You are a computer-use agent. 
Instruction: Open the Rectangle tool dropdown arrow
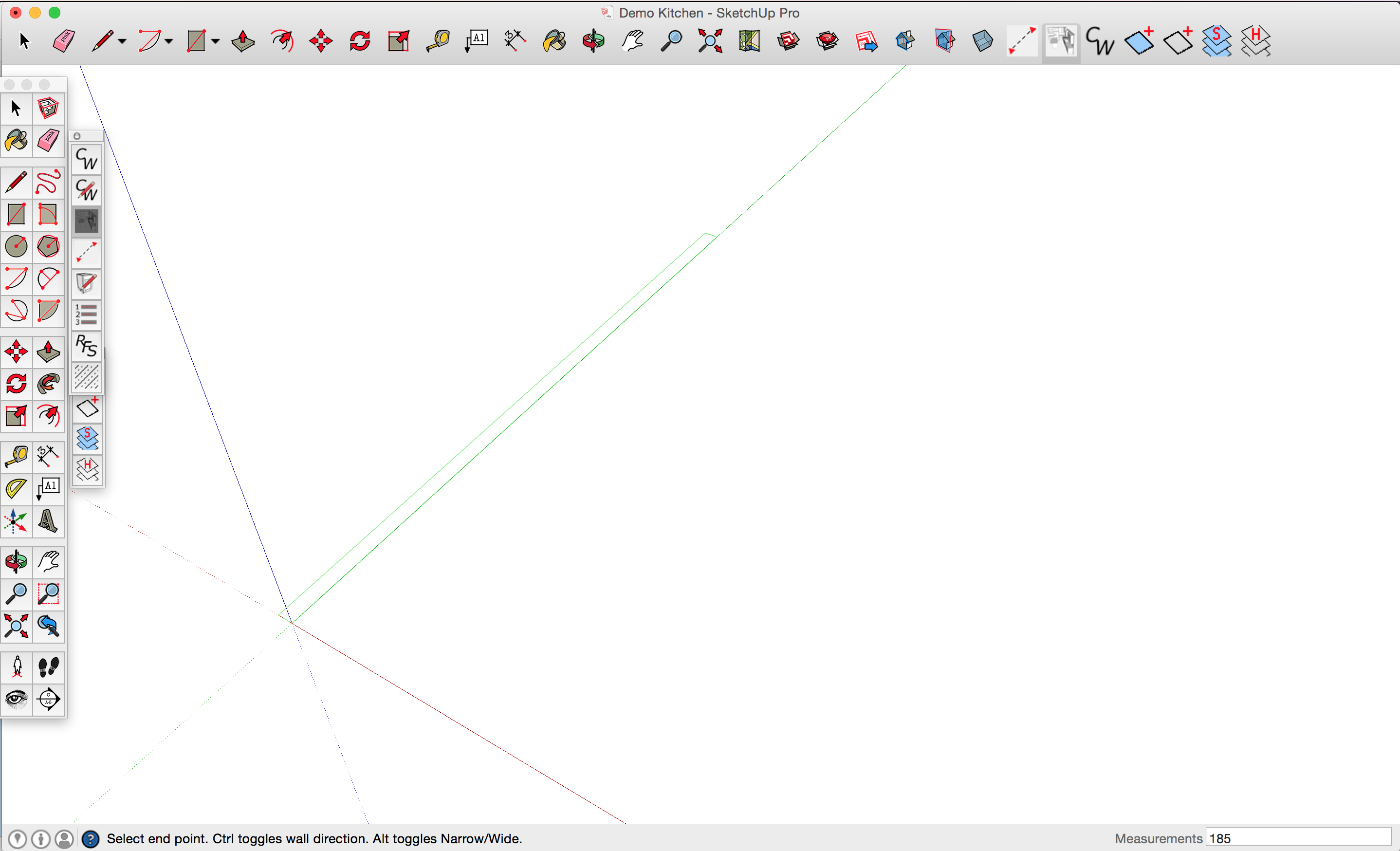[x=216, y=41]
